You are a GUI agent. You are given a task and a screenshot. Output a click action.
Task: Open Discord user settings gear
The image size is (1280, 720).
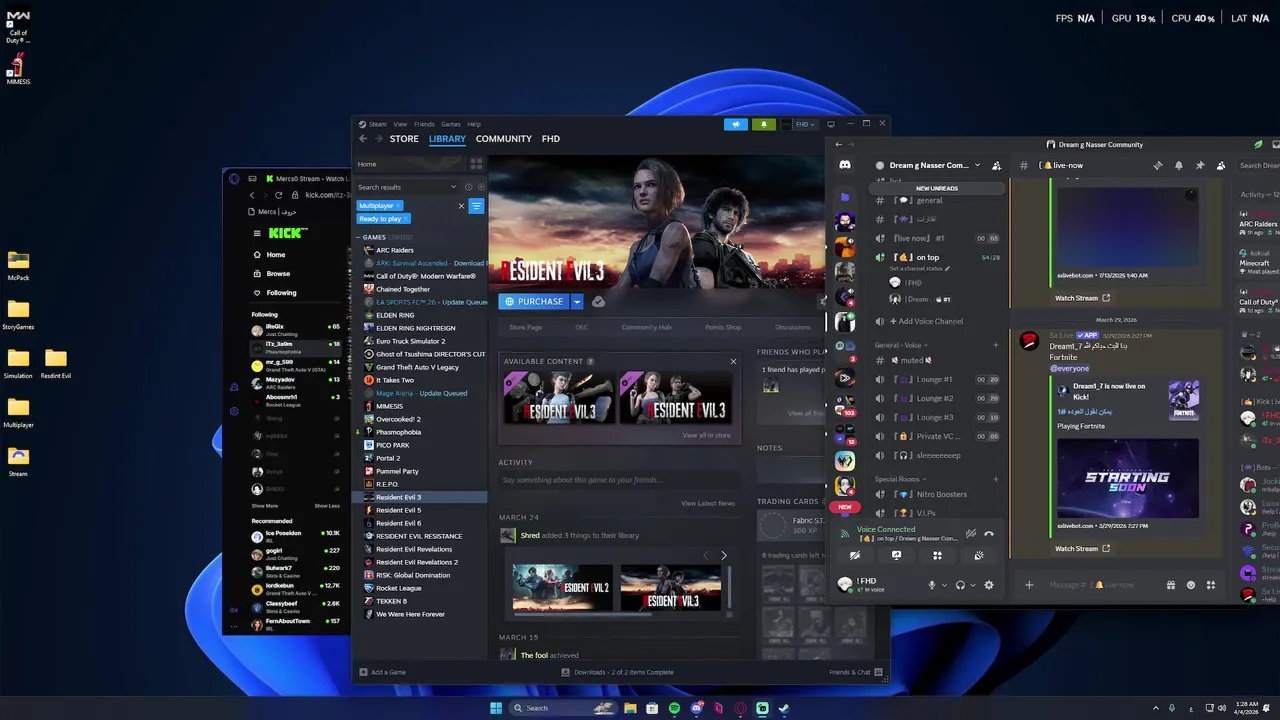click(x=989, y=585)
